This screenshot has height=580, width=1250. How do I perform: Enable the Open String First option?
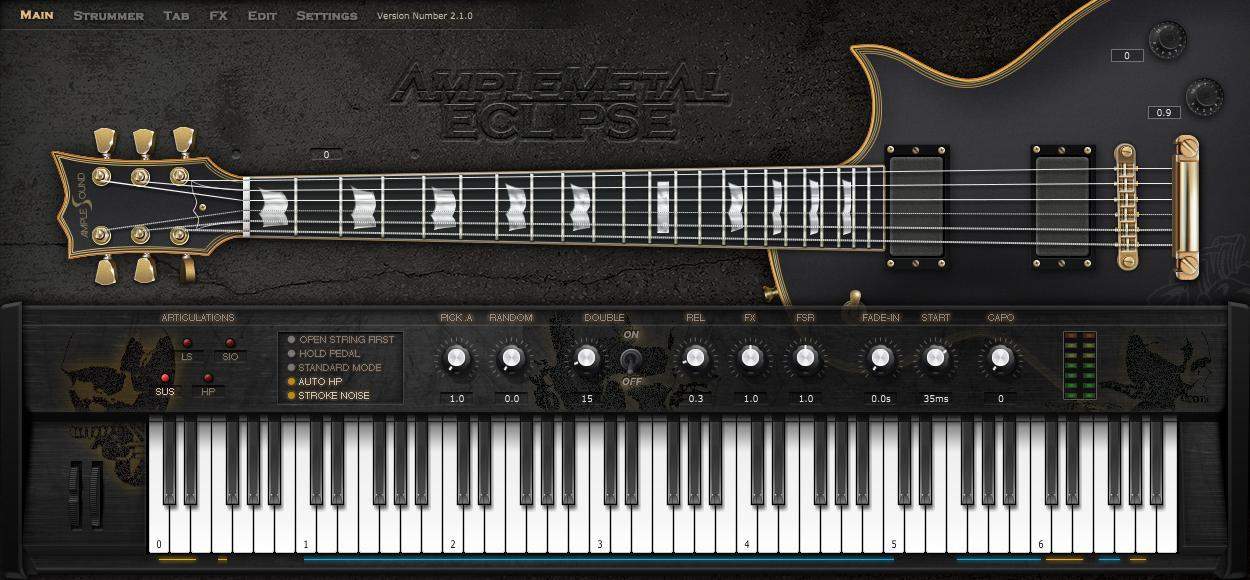pyautogui.click(x=292, y=340)
